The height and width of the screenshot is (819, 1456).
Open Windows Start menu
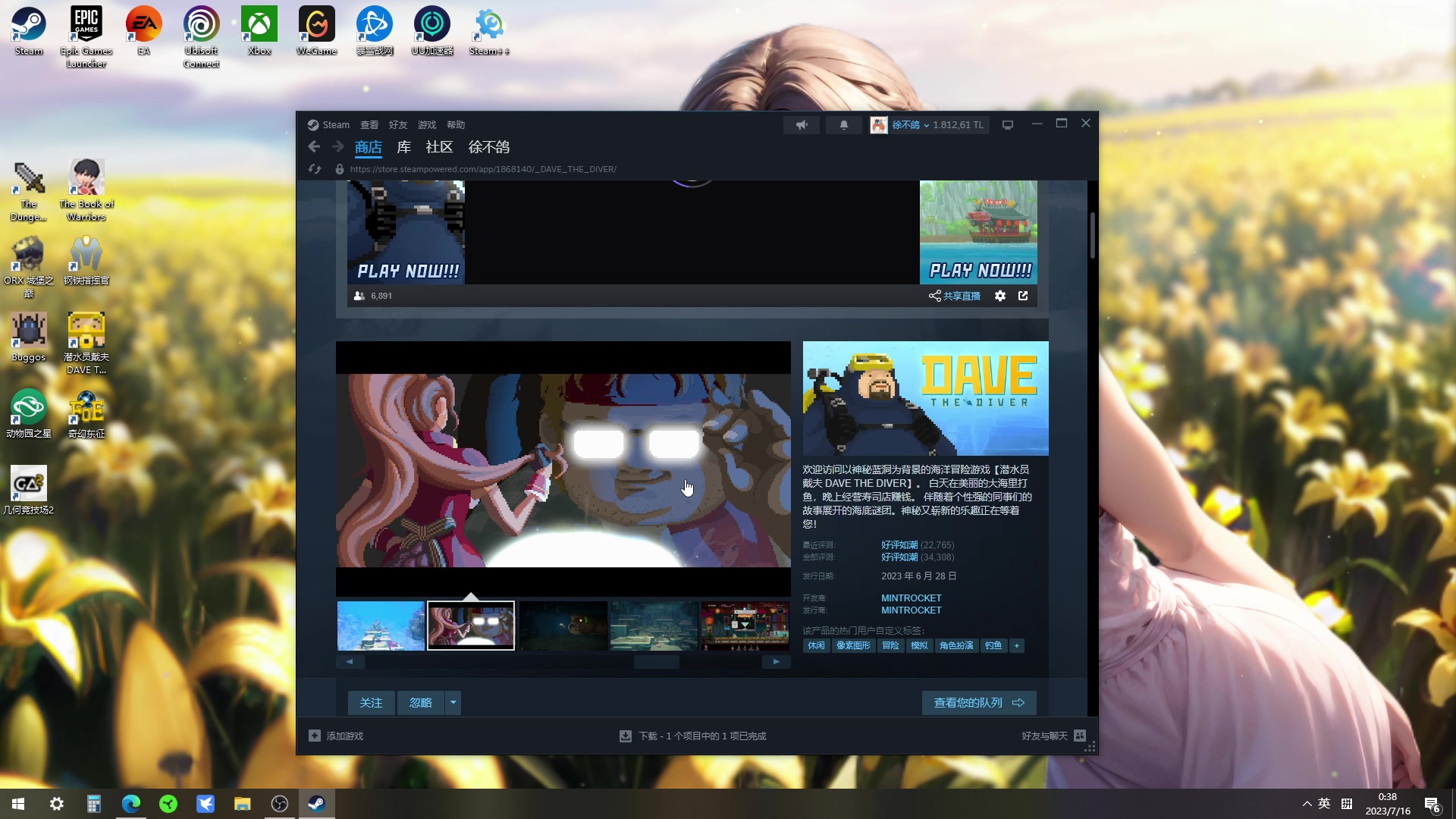18,804
